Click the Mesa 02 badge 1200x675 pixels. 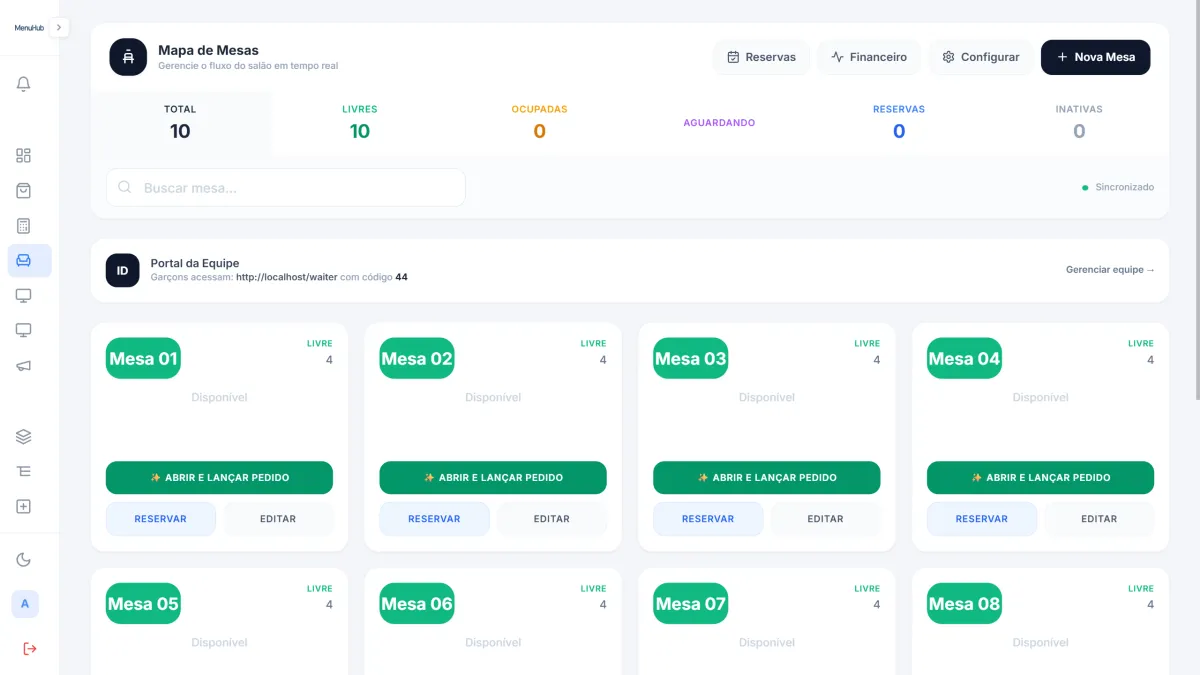[417, 358]
